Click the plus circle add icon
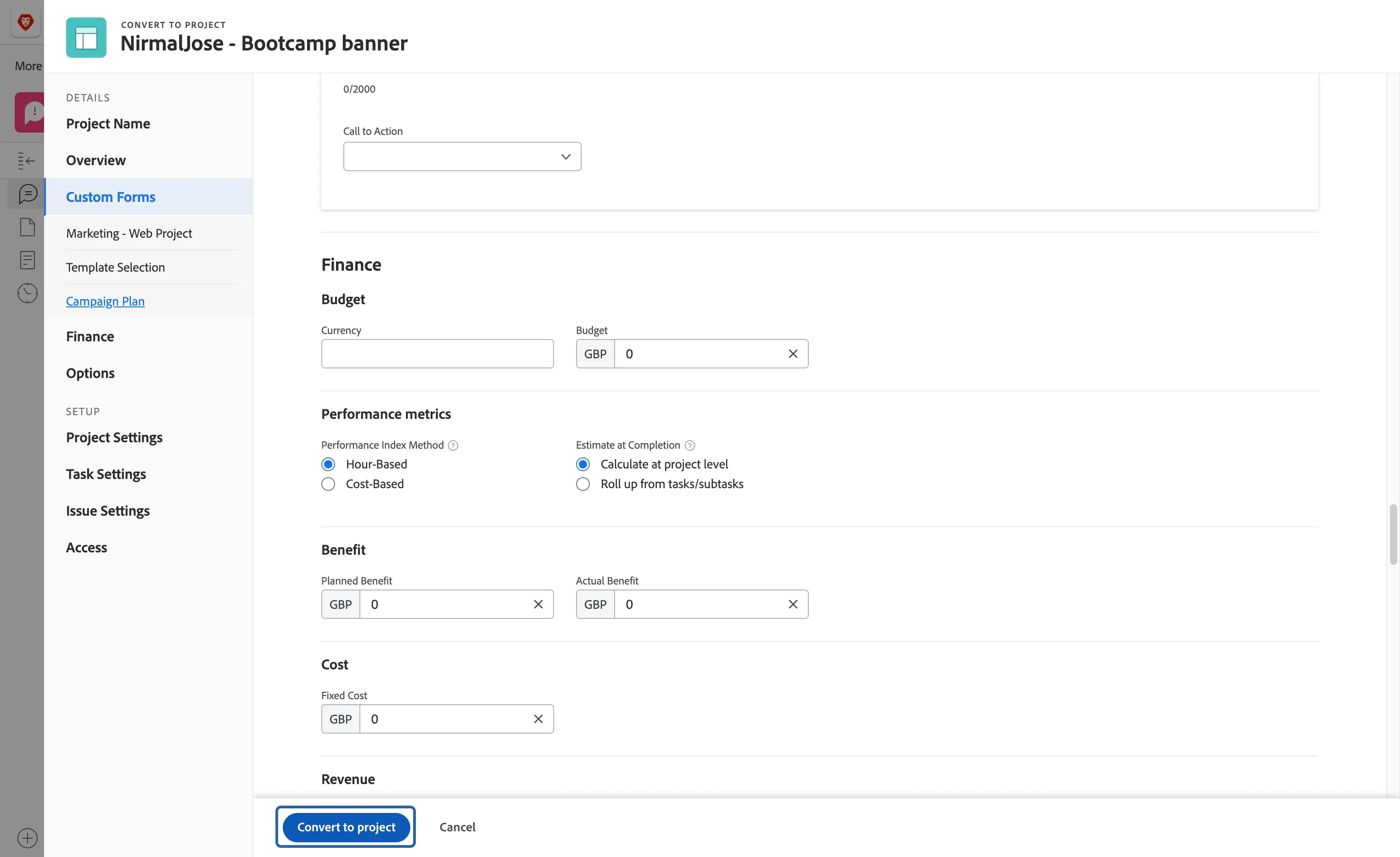The height and width of the screenshot is (857, 1400). [x=27, y=838]
